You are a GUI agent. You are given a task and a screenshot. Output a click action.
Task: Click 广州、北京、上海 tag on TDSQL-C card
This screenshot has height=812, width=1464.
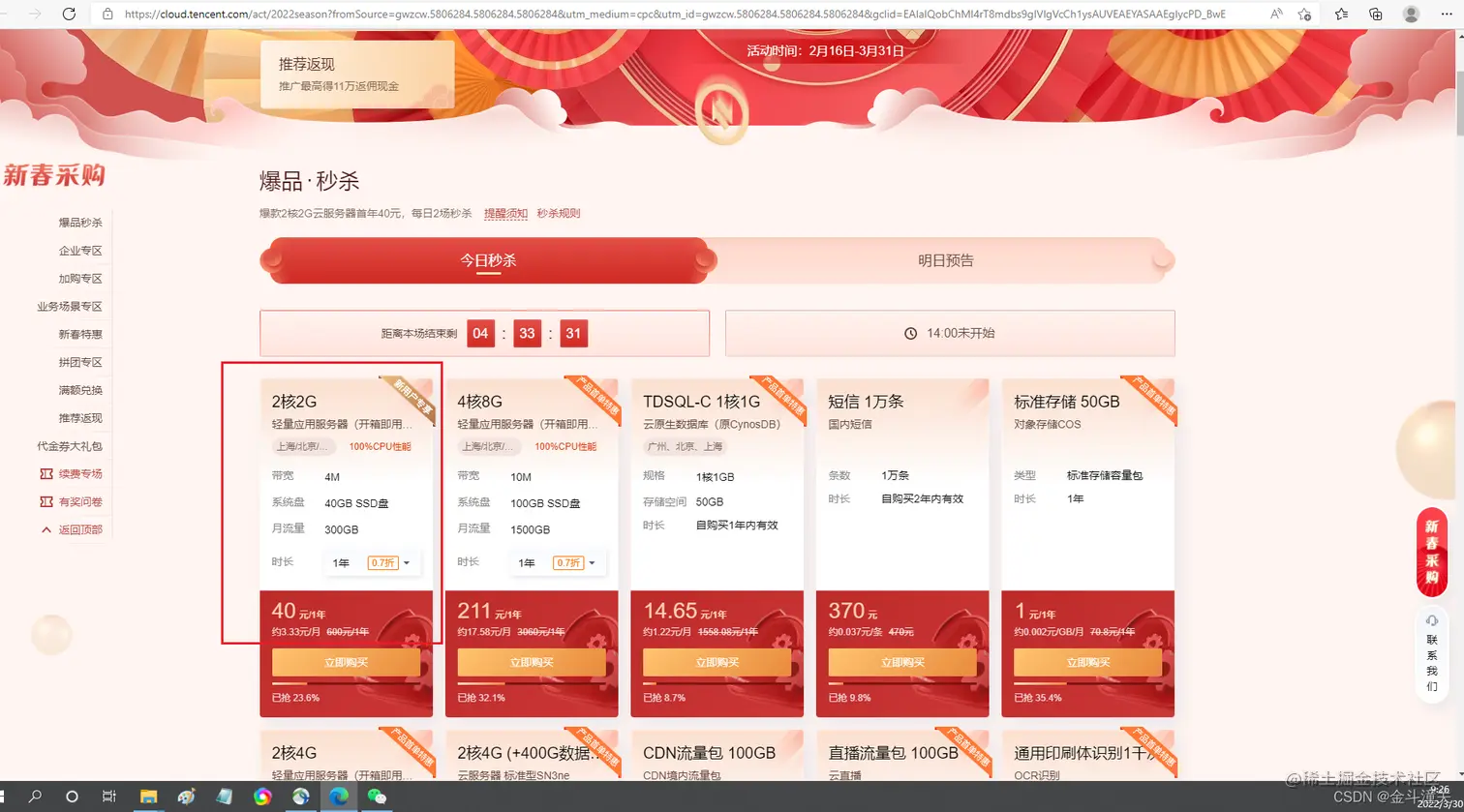pos(685,447)
